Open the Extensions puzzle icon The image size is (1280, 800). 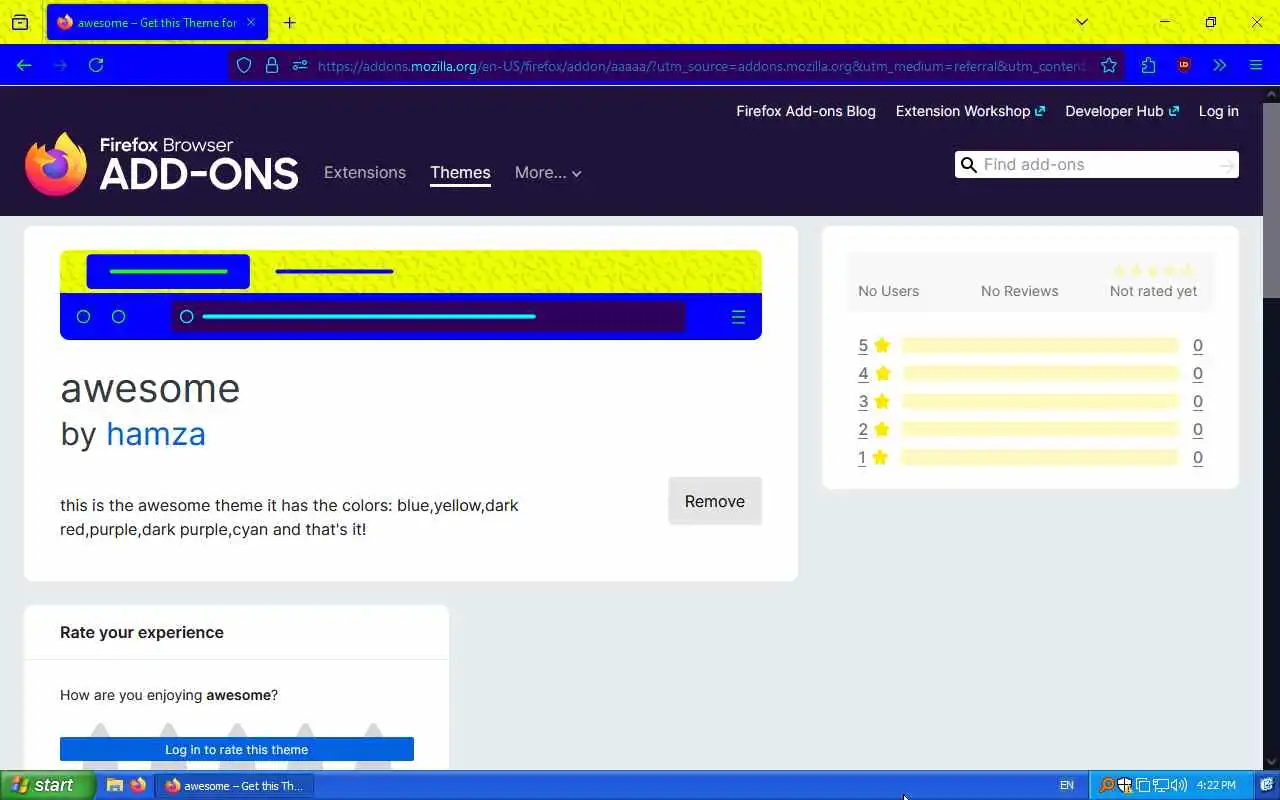[x=1148, y=65]
